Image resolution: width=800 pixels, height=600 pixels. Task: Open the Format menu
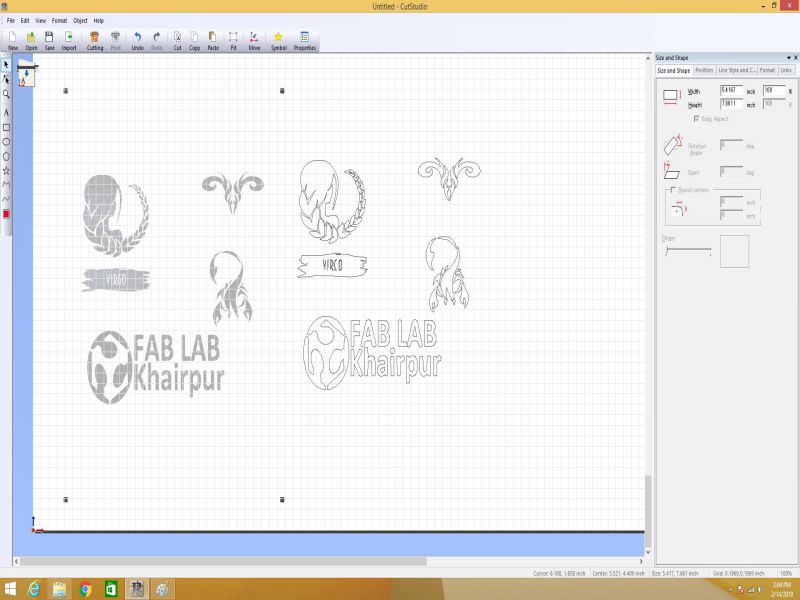(x=59, y=21)
